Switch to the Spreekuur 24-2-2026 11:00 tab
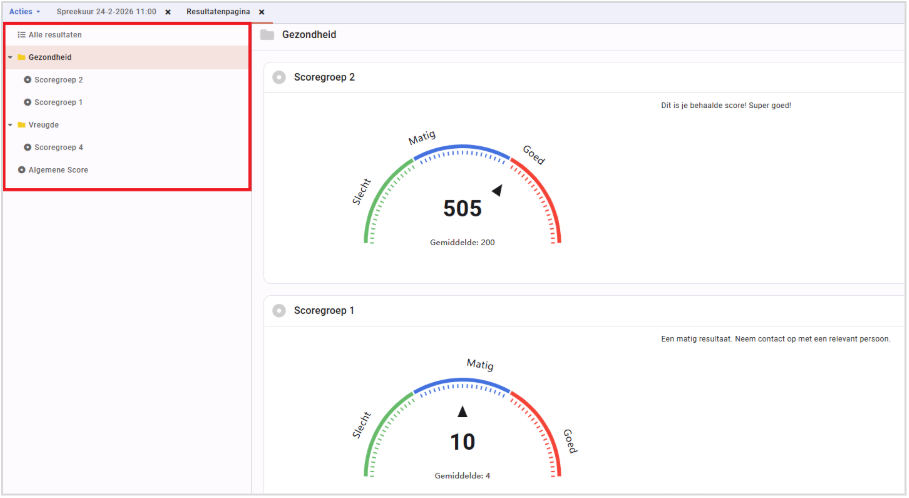Viewport: 909px width, 498px height. tap(106, 12)
